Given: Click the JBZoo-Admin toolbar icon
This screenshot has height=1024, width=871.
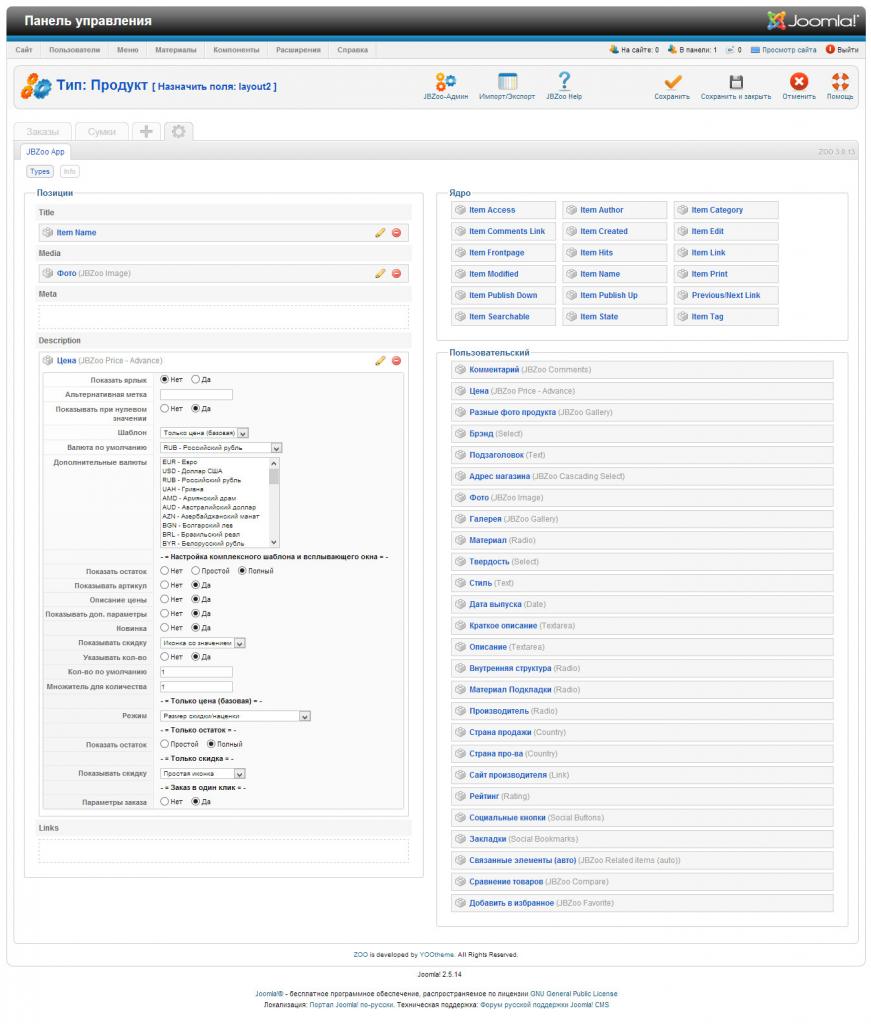Looking at the screenshot, I should click(x=445, y=82).
